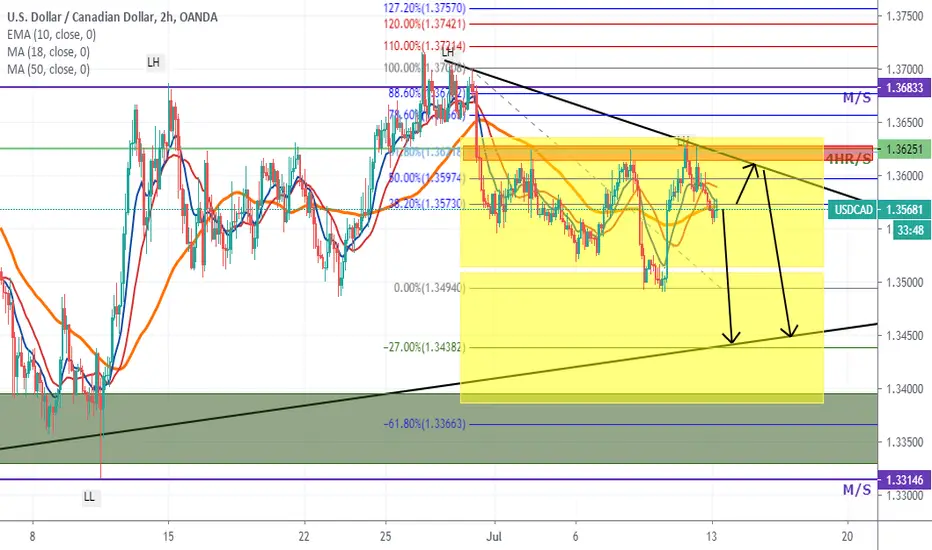Click the 1.33500 price scale value
This screenshot has height=550, width=932.
[904, 442]
